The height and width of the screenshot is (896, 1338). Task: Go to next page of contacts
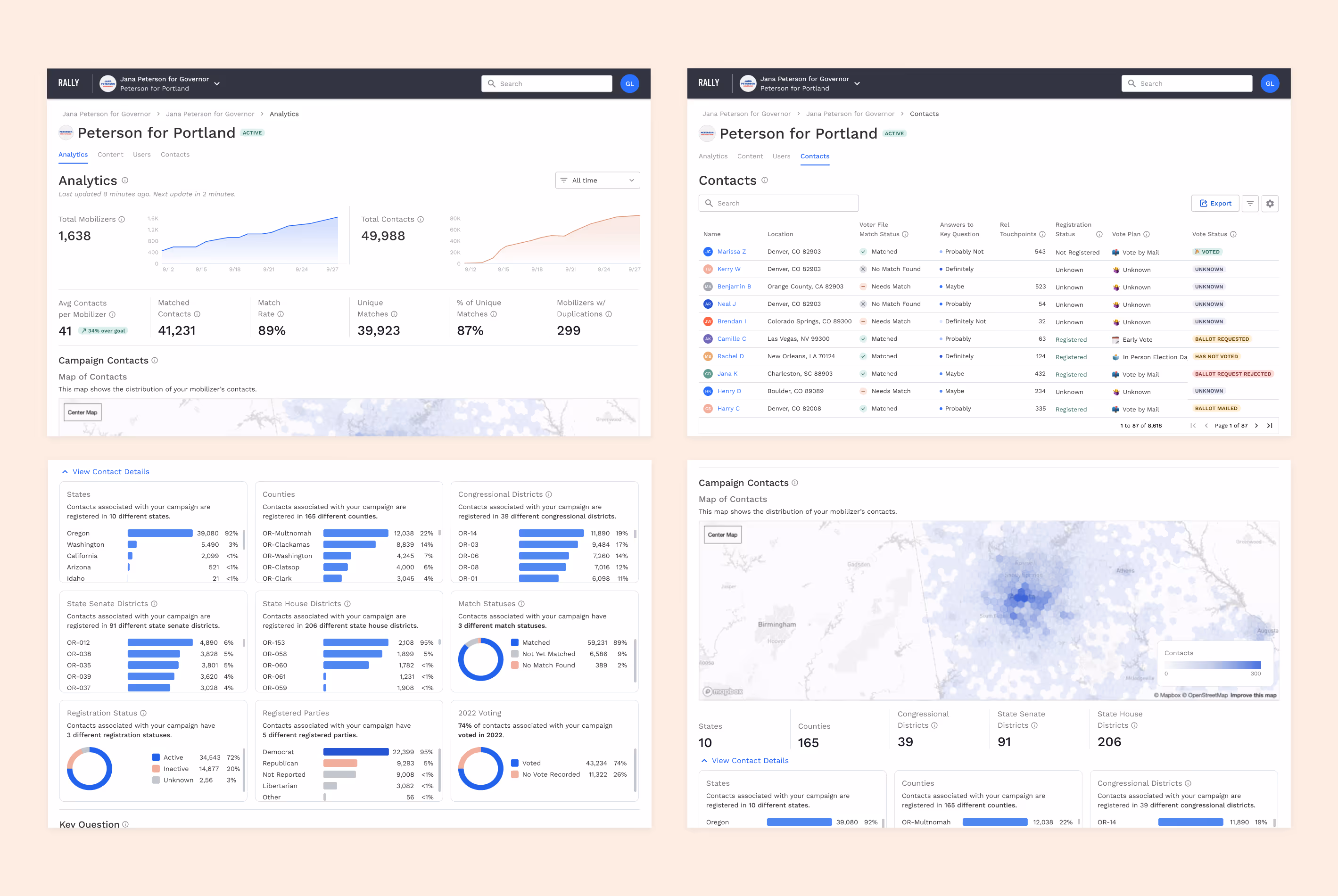[1256, 426]
